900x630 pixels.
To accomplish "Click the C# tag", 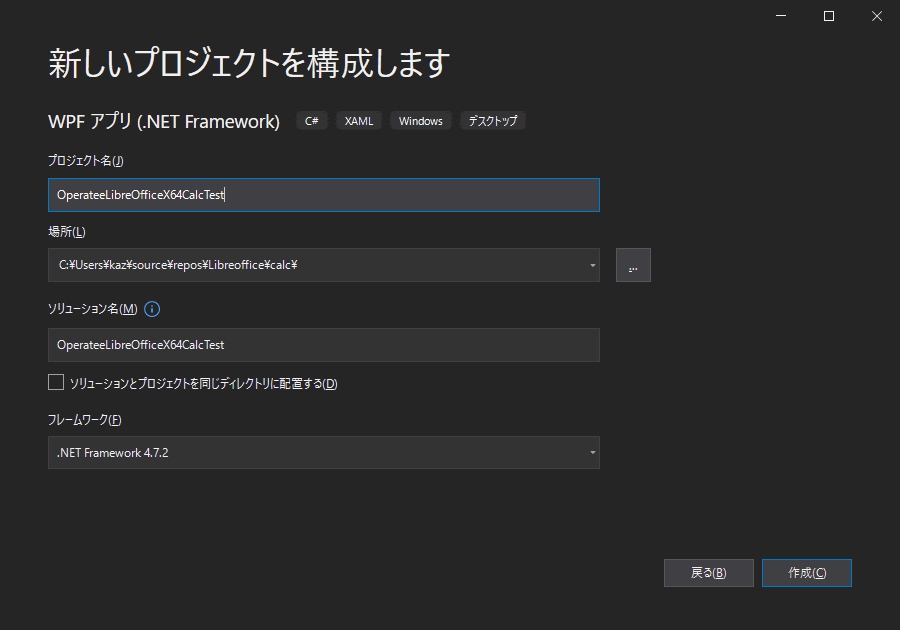I will pos(312,121).
